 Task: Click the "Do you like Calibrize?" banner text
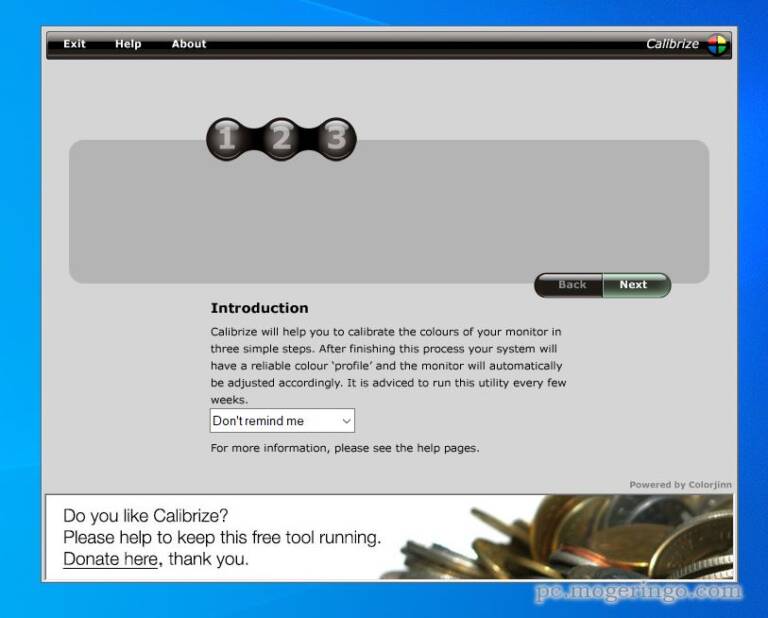[146, 516]
